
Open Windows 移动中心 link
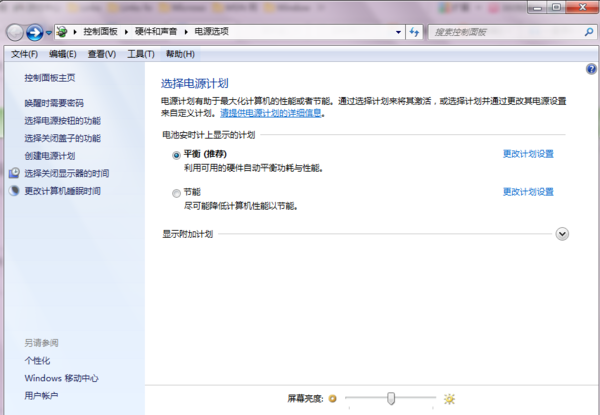pos(62,378)
